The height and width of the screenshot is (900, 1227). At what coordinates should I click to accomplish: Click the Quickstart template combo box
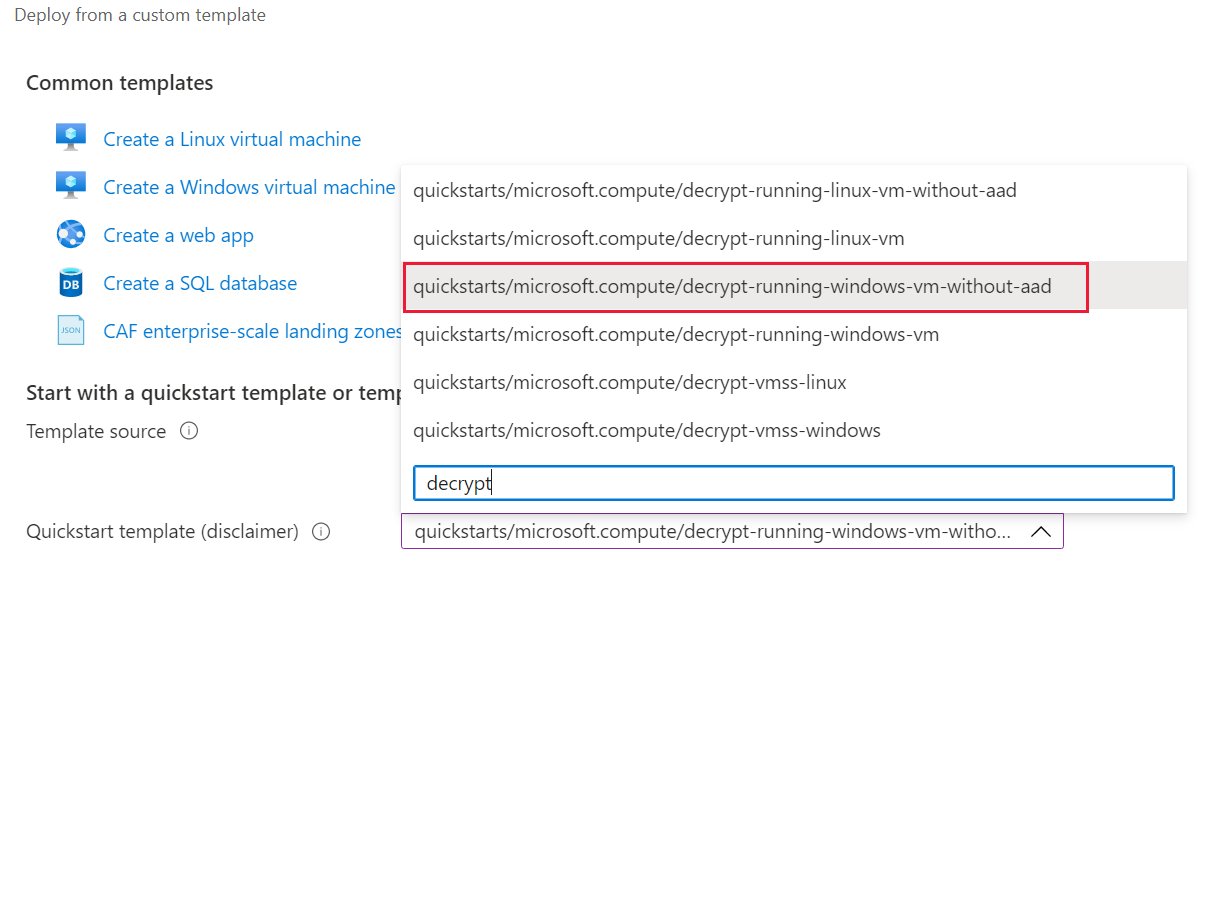pos(732,531)
